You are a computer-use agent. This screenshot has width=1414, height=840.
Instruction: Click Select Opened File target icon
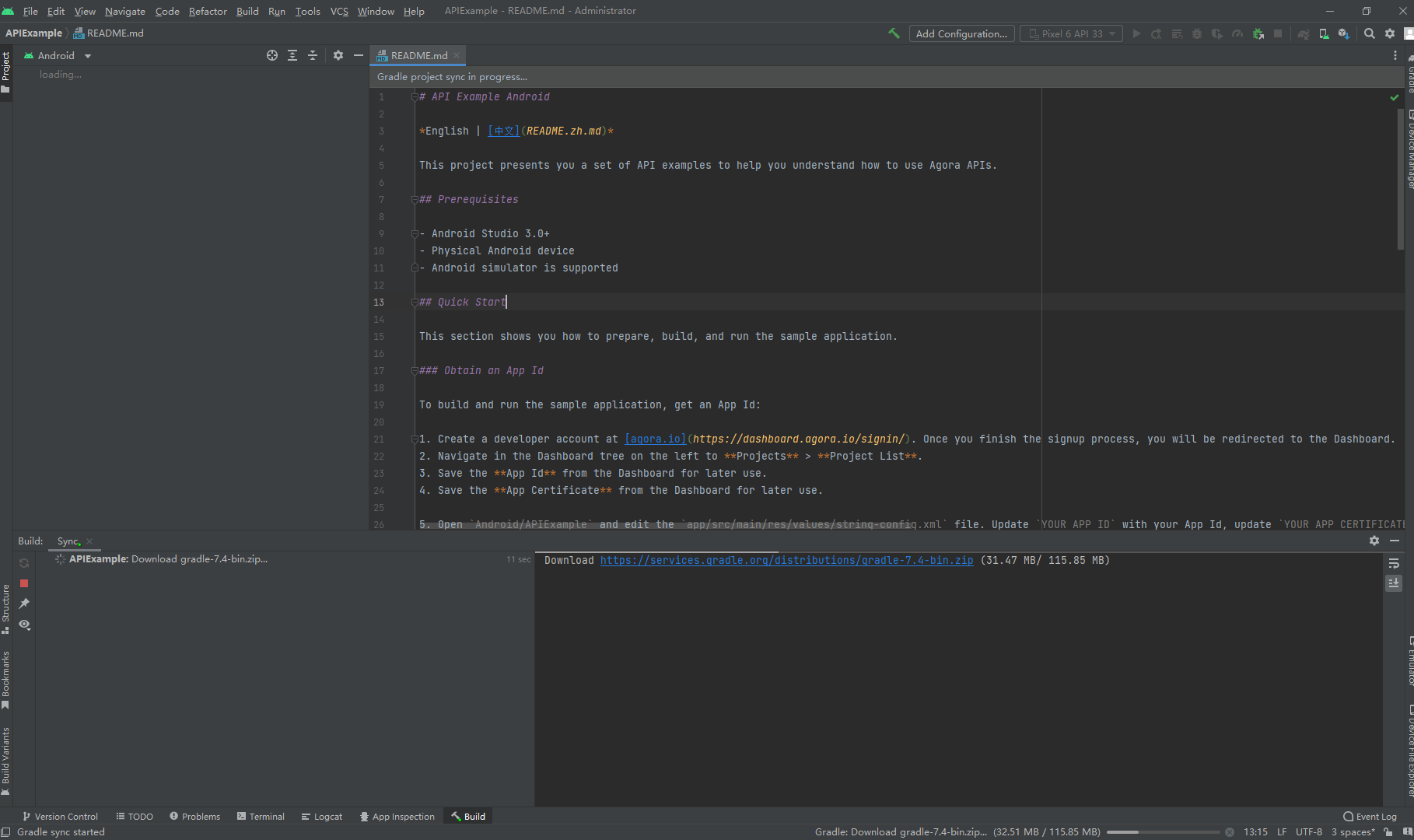272,55
